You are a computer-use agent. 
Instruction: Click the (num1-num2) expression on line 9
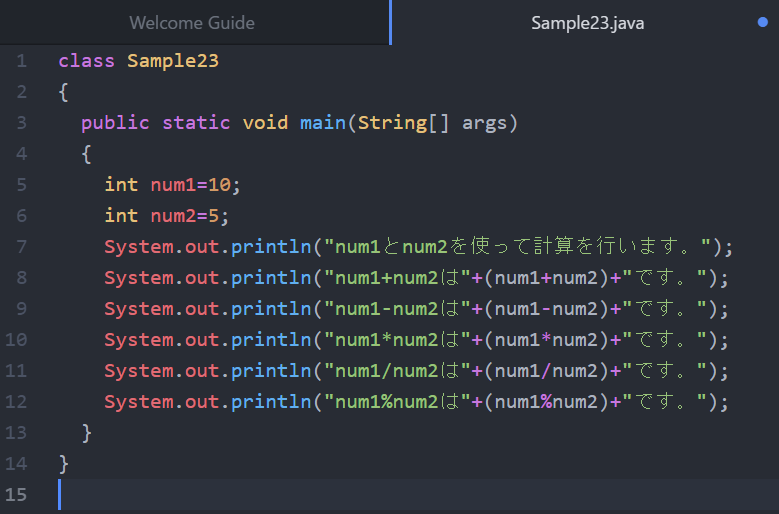546,309
